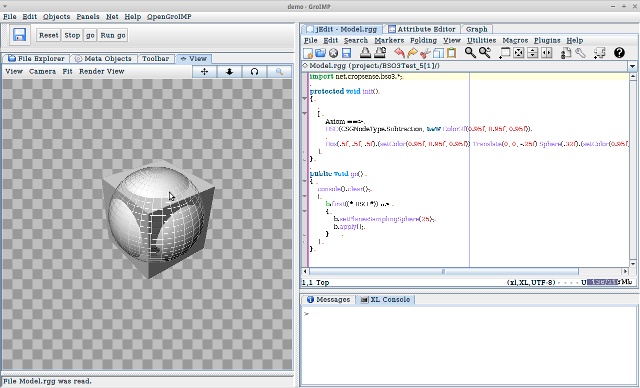Open the Render View menu
The image size is (640, 388).
(102, 71)
